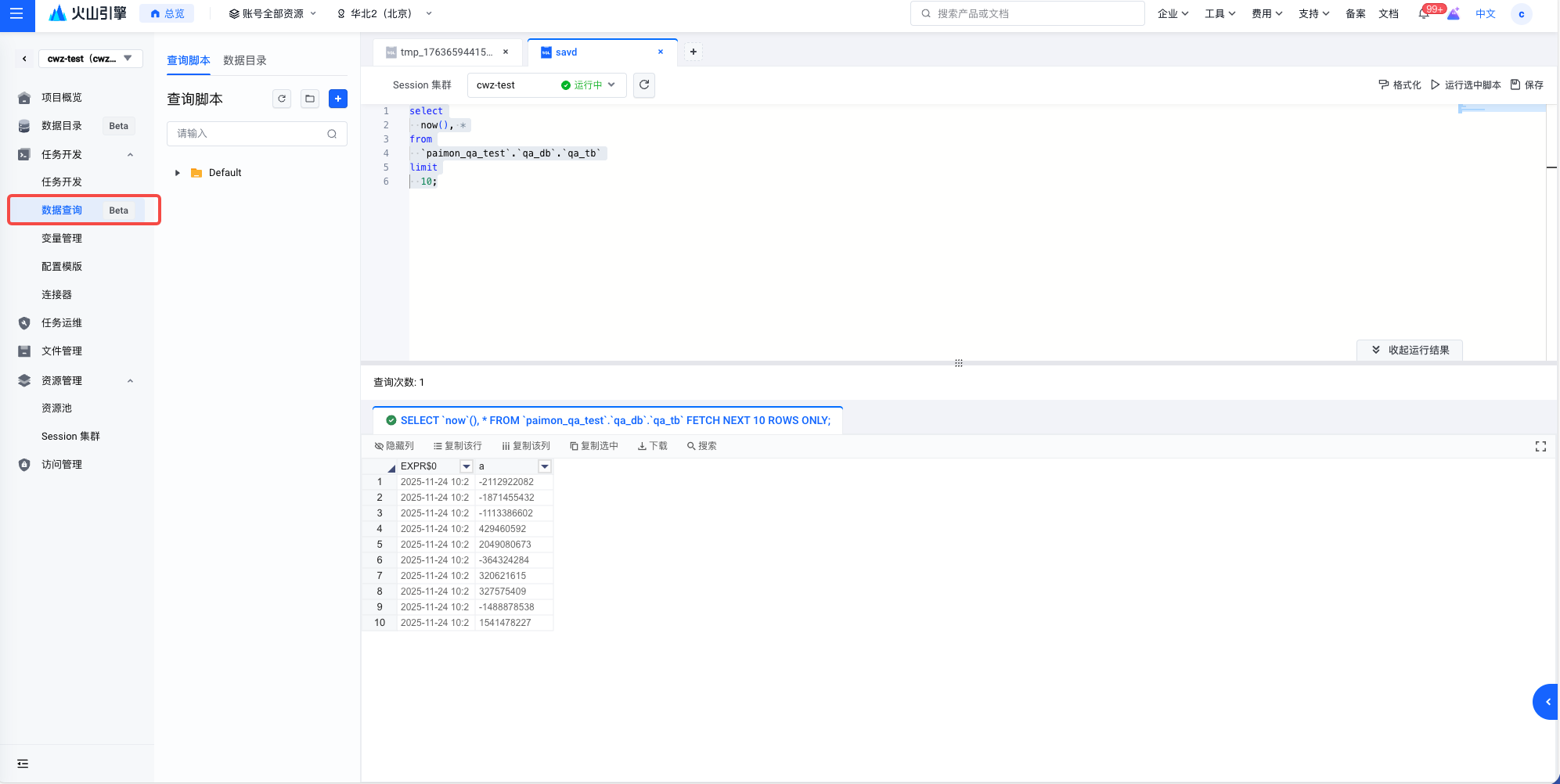1560x784 pixels.
Task: Collapse the run results panel
Action: (x=1410, y=351)
